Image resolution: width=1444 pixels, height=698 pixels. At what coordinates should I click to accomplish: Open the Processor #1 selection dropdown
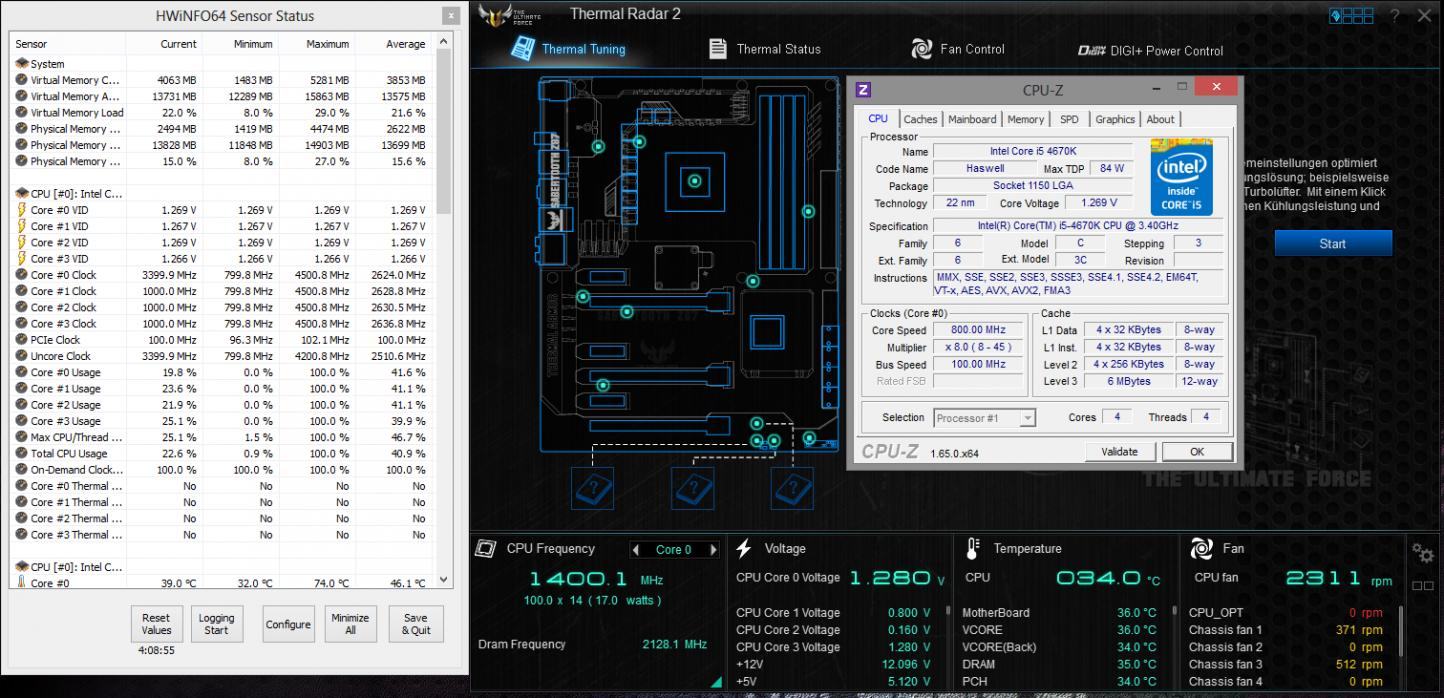click(x=984, y=418)
